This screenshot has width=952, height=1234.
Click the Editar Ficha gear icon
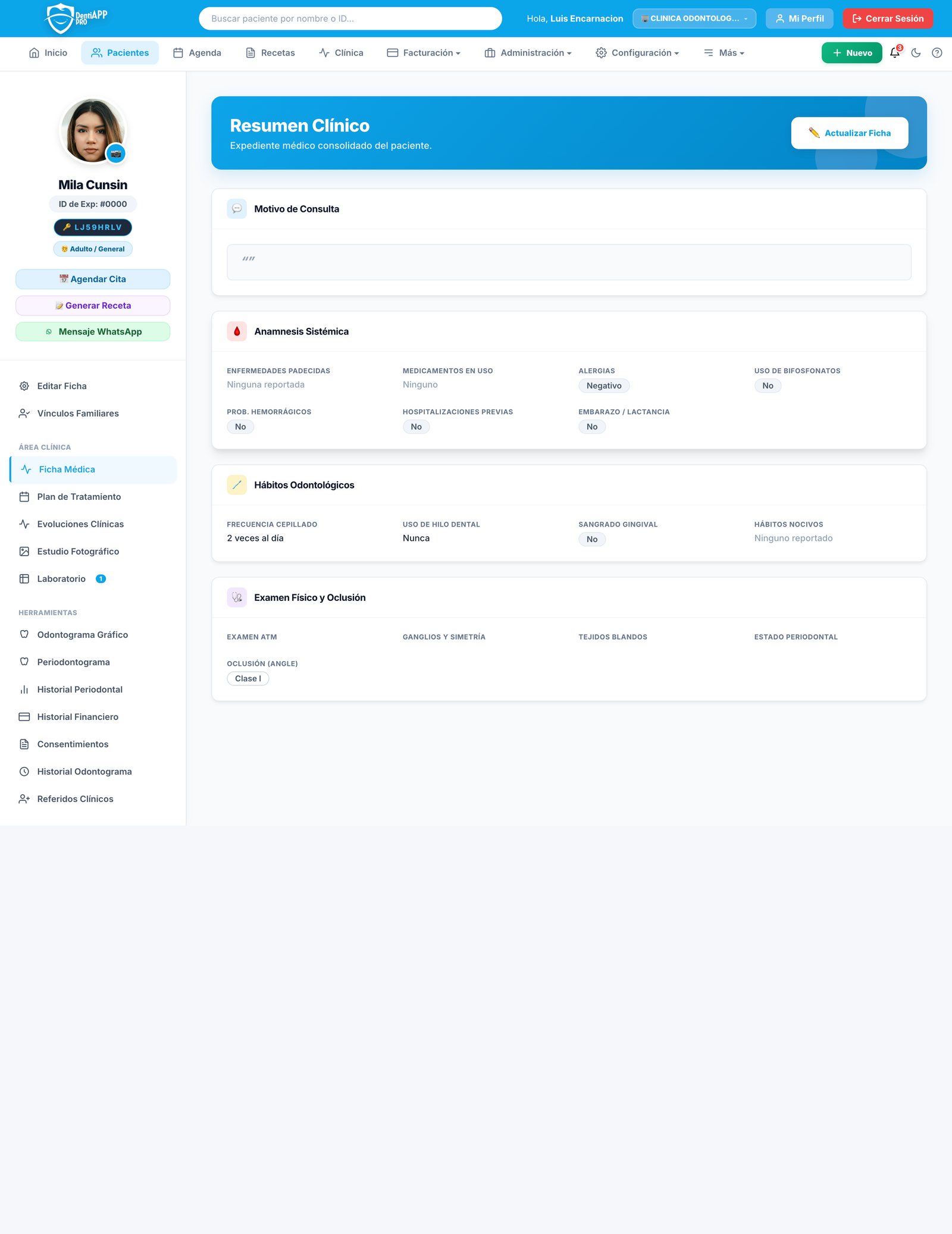(24, 386)
